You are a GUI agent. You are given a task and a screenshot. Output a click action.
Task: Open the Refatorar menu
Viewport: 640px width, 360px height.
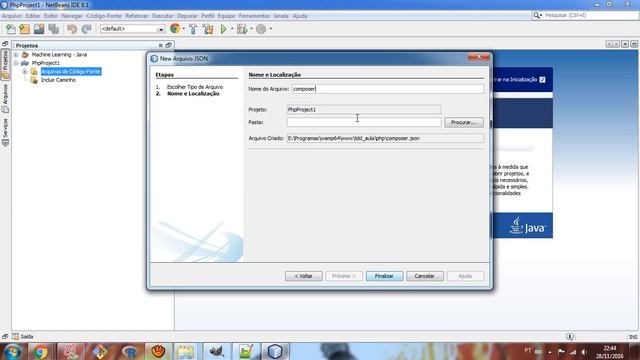(x=137, y=16)
